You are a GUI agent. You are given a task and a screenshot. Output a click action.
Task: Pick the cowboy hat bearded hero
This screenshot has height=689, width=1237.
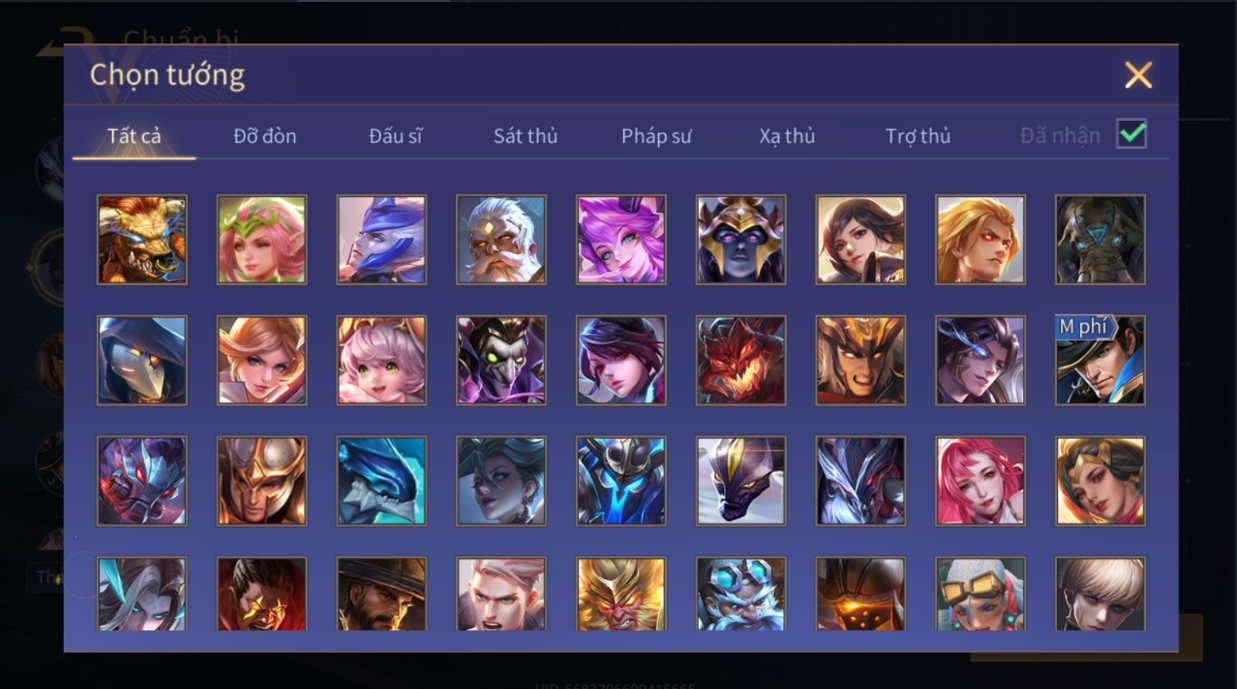tap(381, 594)
